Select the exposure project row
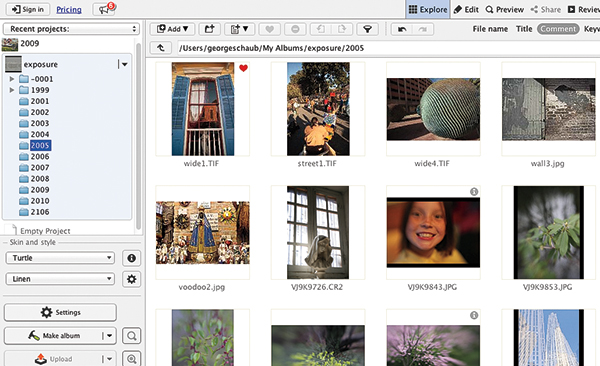The image size is (600, 366). coord(67,64)
